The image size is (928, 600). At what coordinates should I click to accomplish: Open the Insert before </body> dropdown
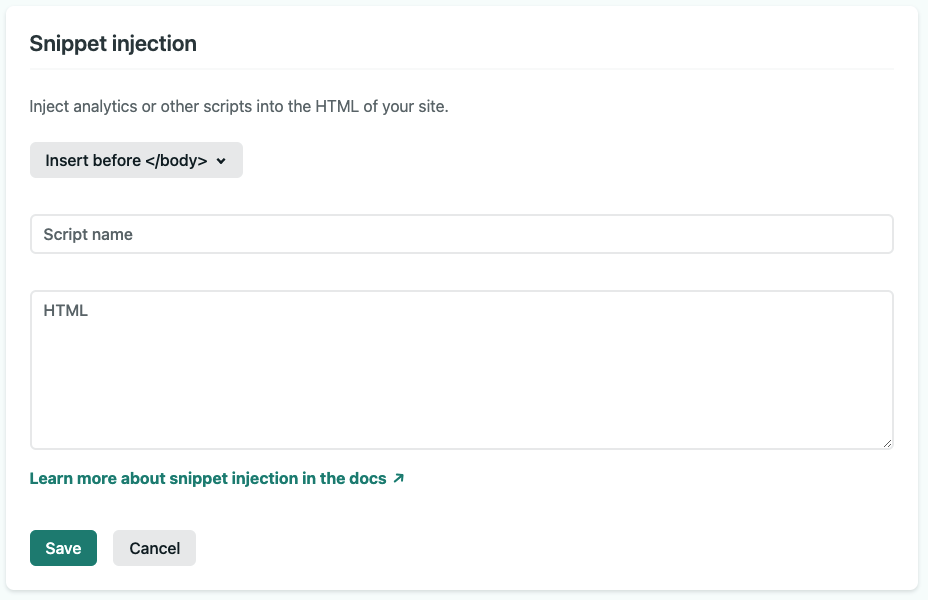point(136,160)
